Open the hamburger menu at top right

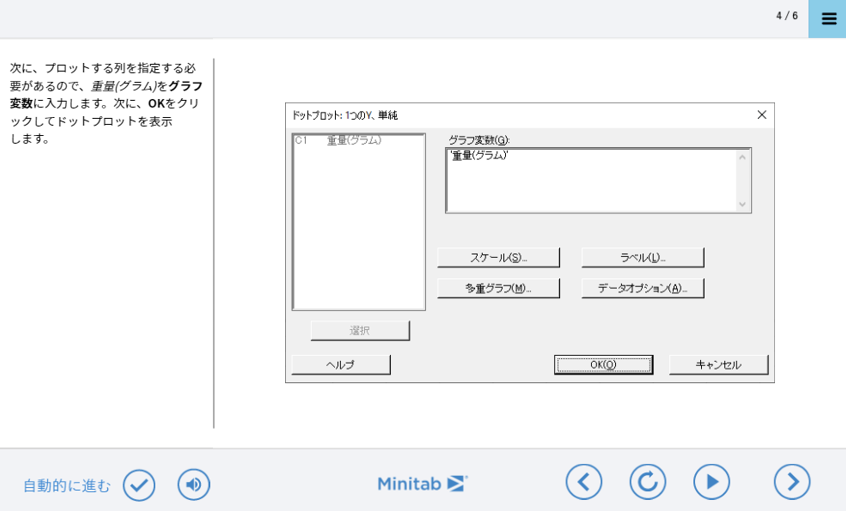[828, 19]
